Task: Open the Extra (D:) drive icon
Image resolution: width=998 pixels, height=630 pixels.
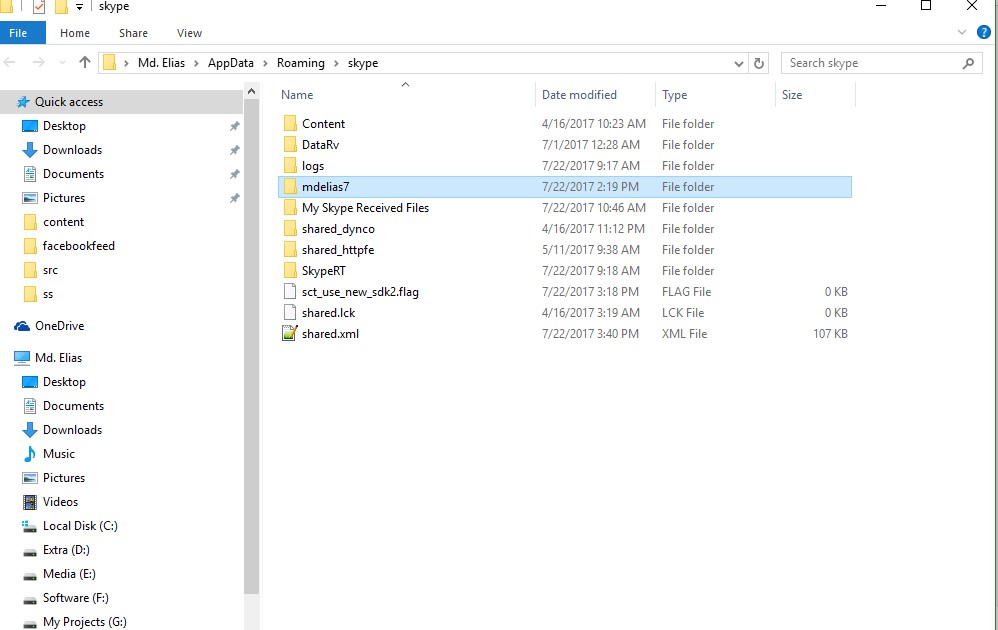Action: click(30, 551)
